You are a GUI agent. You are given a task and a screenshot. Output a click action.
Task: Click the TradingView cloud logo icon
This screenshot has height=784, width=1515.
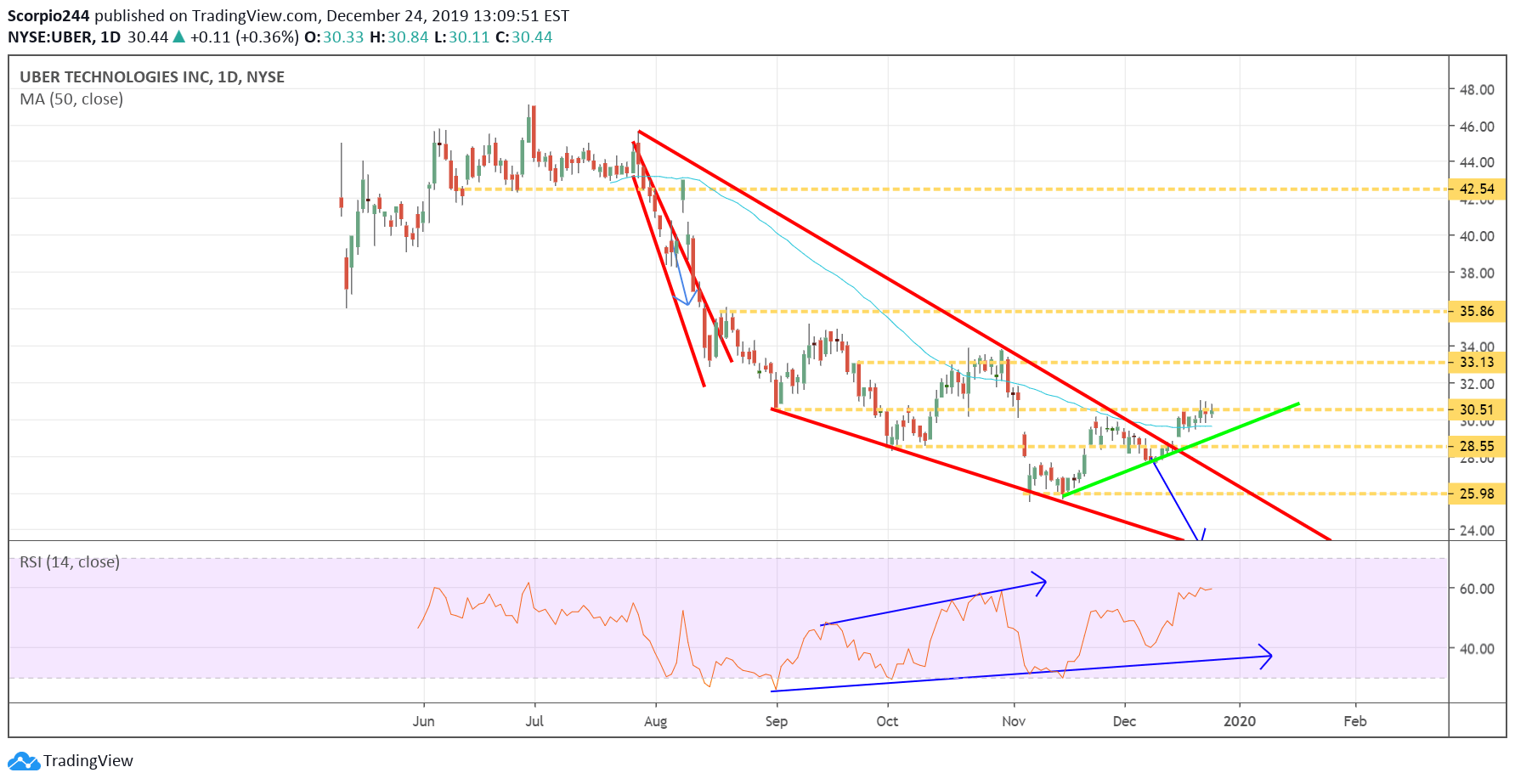[24, 761]
